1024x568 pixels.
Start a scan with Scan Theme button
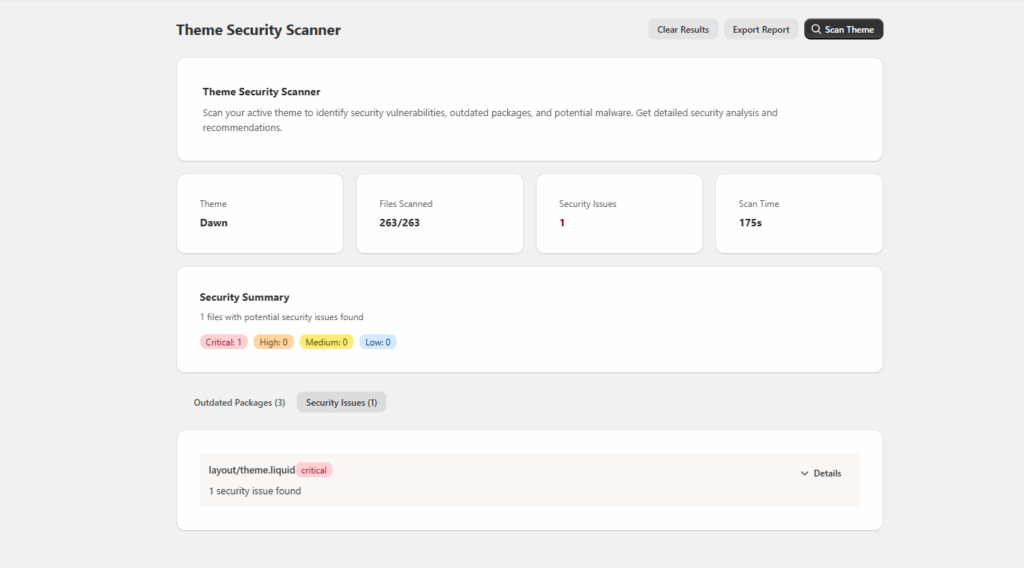tap(844, 29)
